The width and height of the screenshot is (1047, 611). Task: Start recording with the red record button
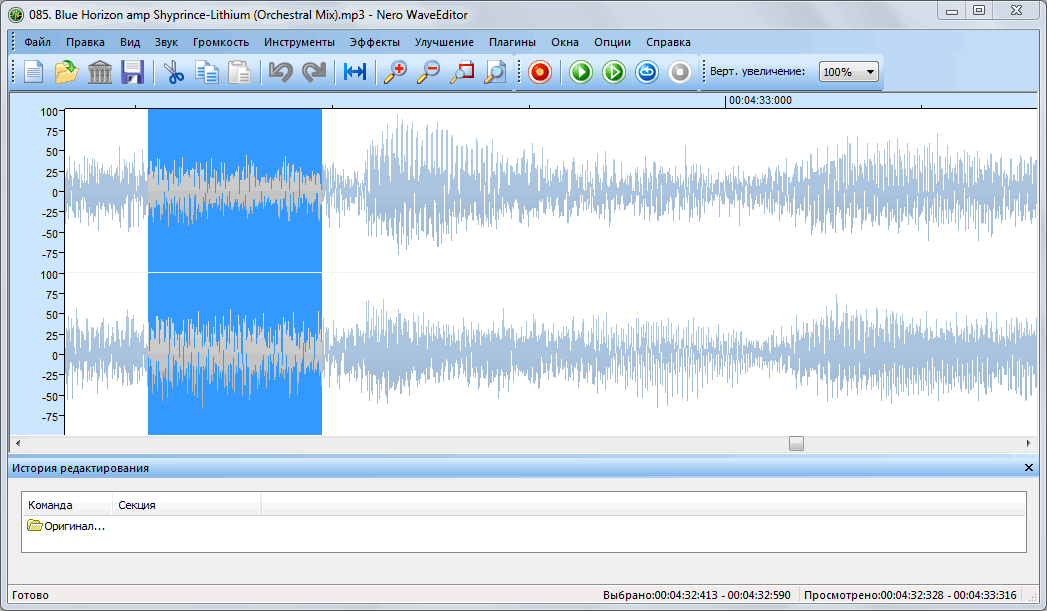pos(540,72)
